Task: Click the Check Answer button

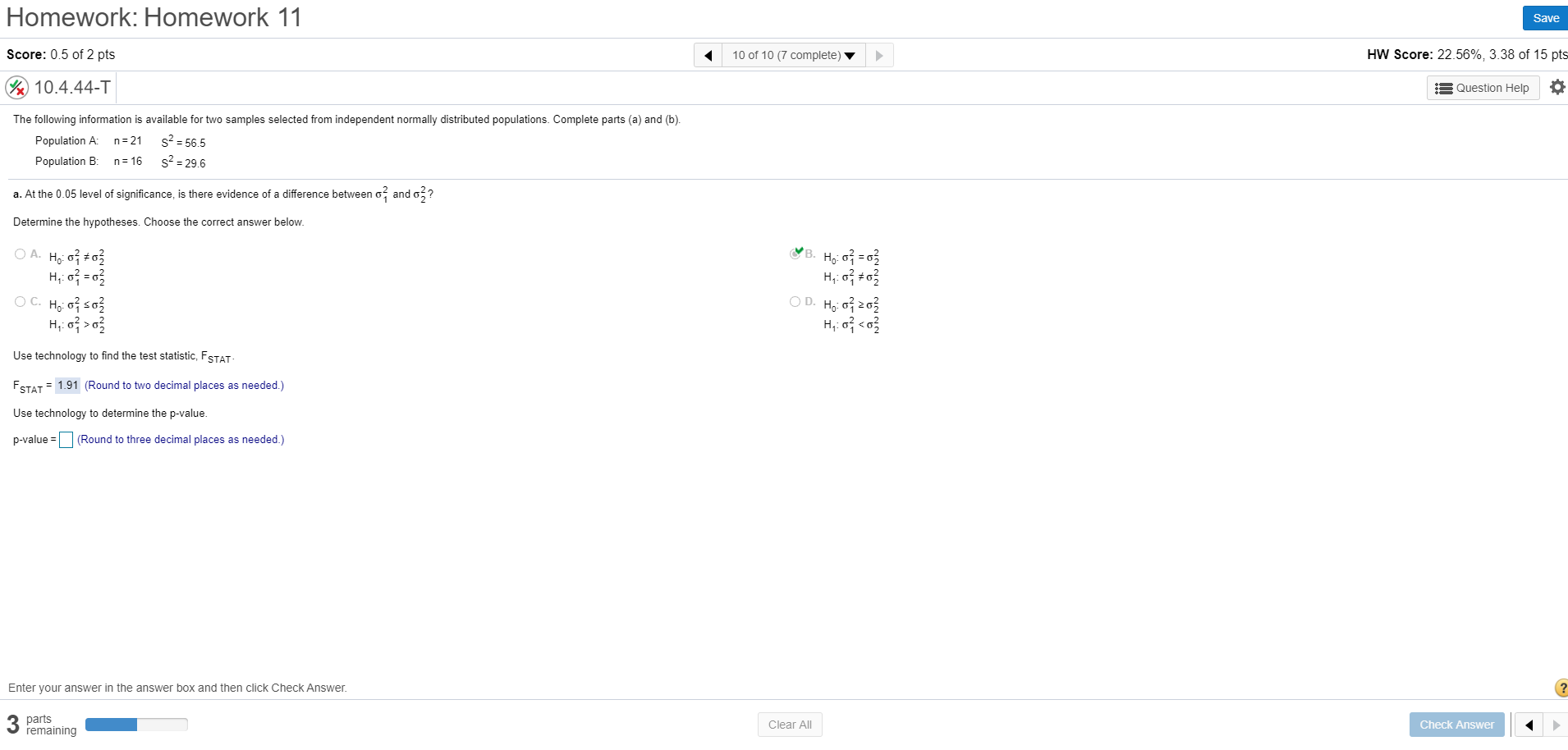Action: [x=1456, y=725]
